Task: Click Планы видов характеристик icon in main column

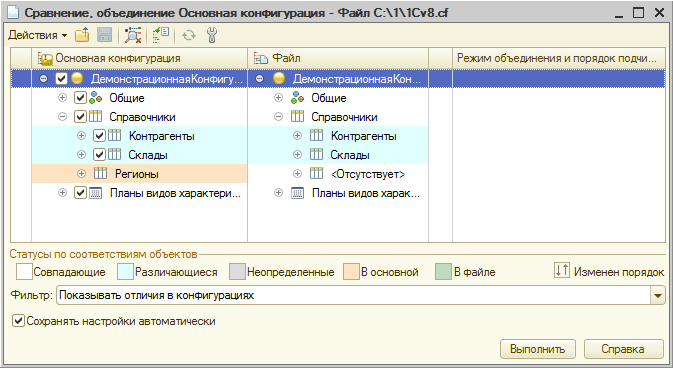Action: (95, 193)
